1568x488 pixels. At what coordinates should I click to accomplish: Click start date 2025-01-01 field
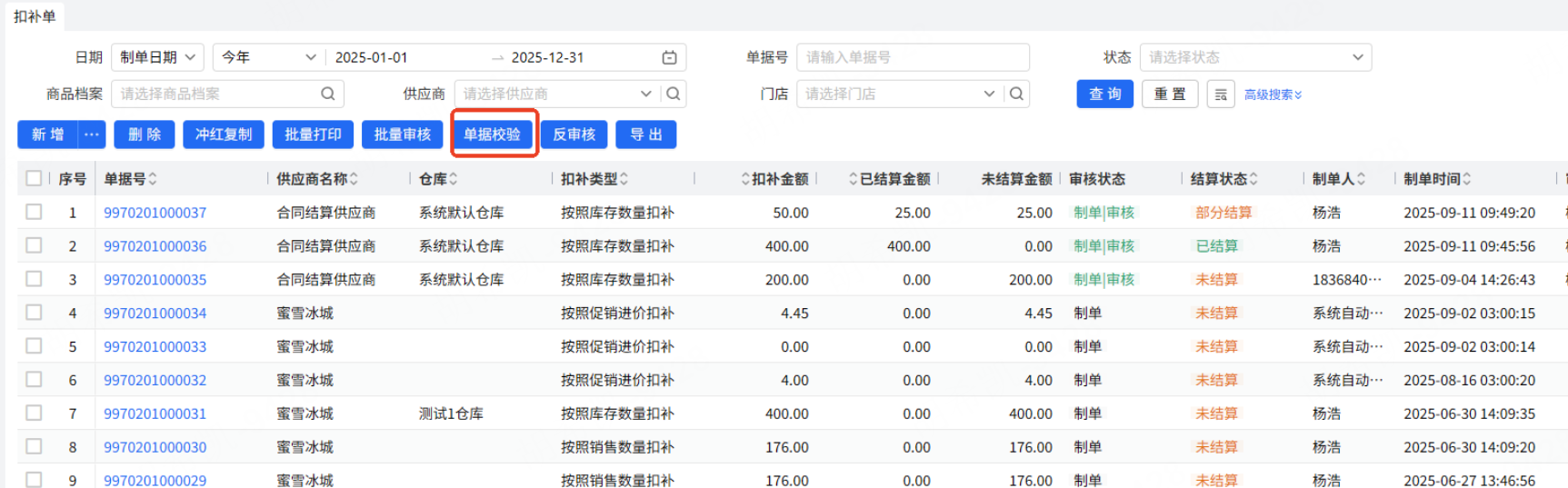pyautogui.click(x=372, y=57)
